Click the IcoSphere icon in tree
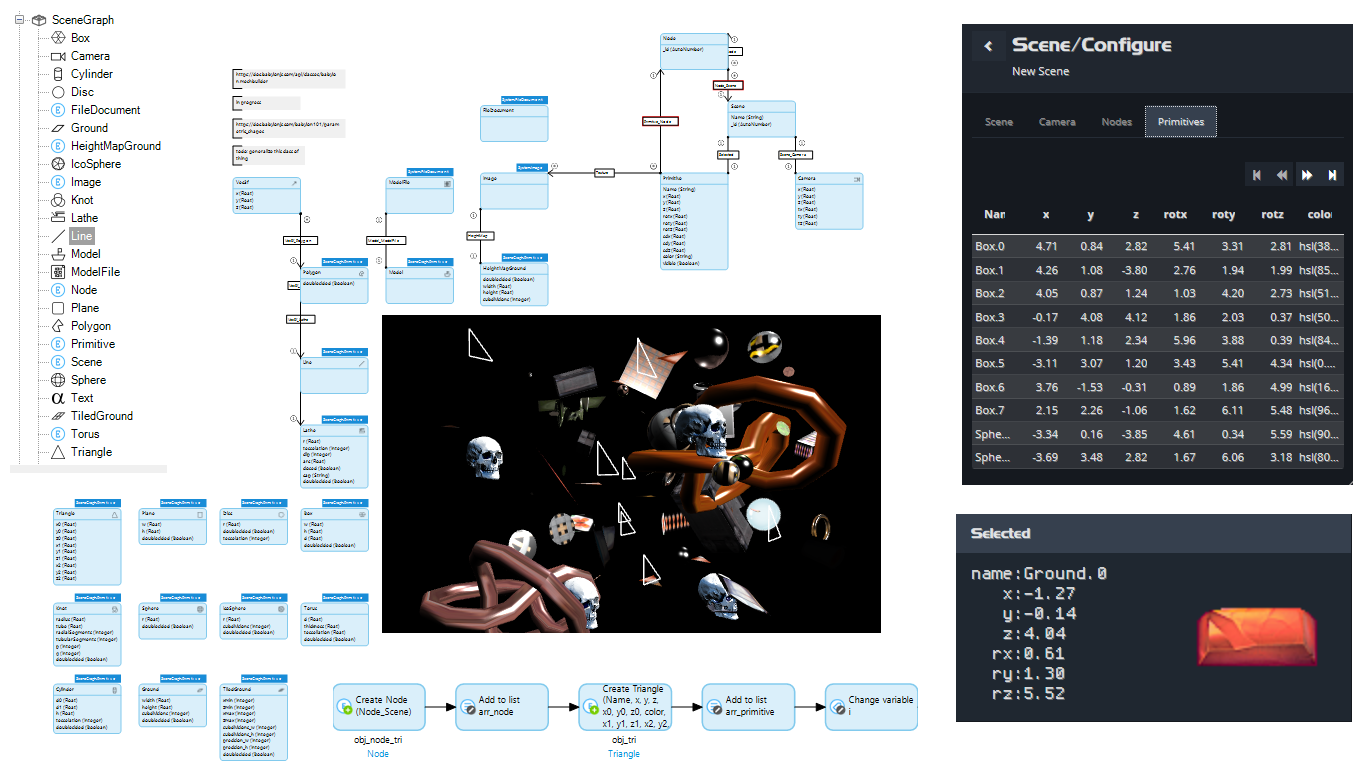 click(x=58, y=164)
